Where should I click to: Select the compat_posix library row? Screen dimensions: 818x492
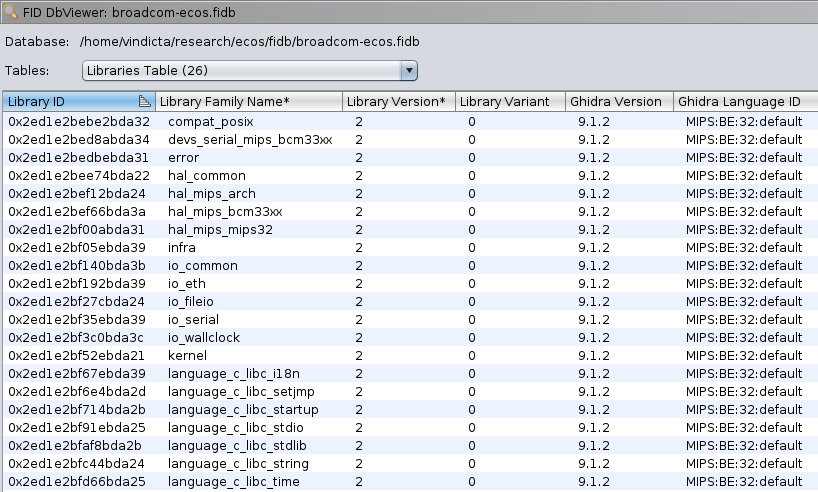pos(411,122)
